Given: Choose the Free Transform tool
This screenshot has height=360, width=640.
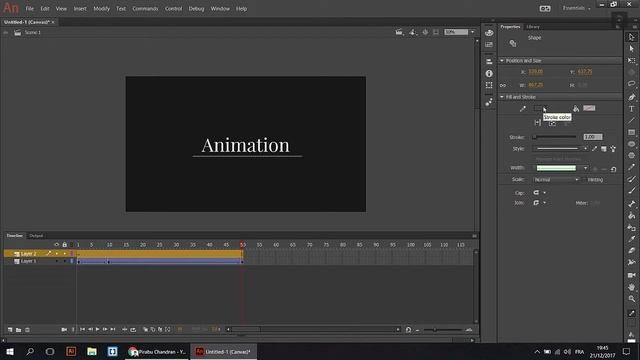Looking at the screenshot, I should (631, 60).
